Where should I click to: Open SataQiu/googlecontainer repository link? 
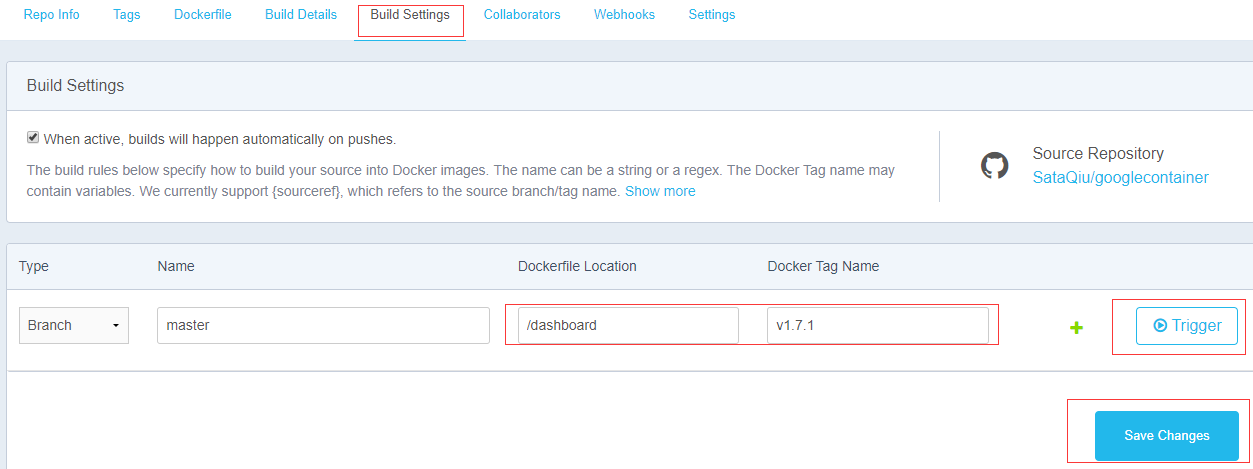[1121, 178]
